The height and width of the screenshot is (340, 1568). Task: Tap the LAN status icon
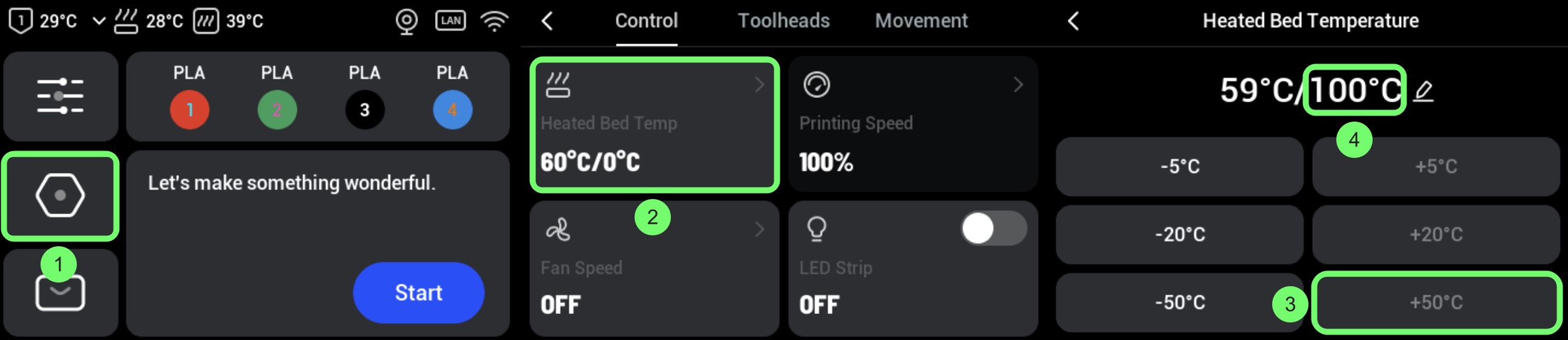pos(451,21)
